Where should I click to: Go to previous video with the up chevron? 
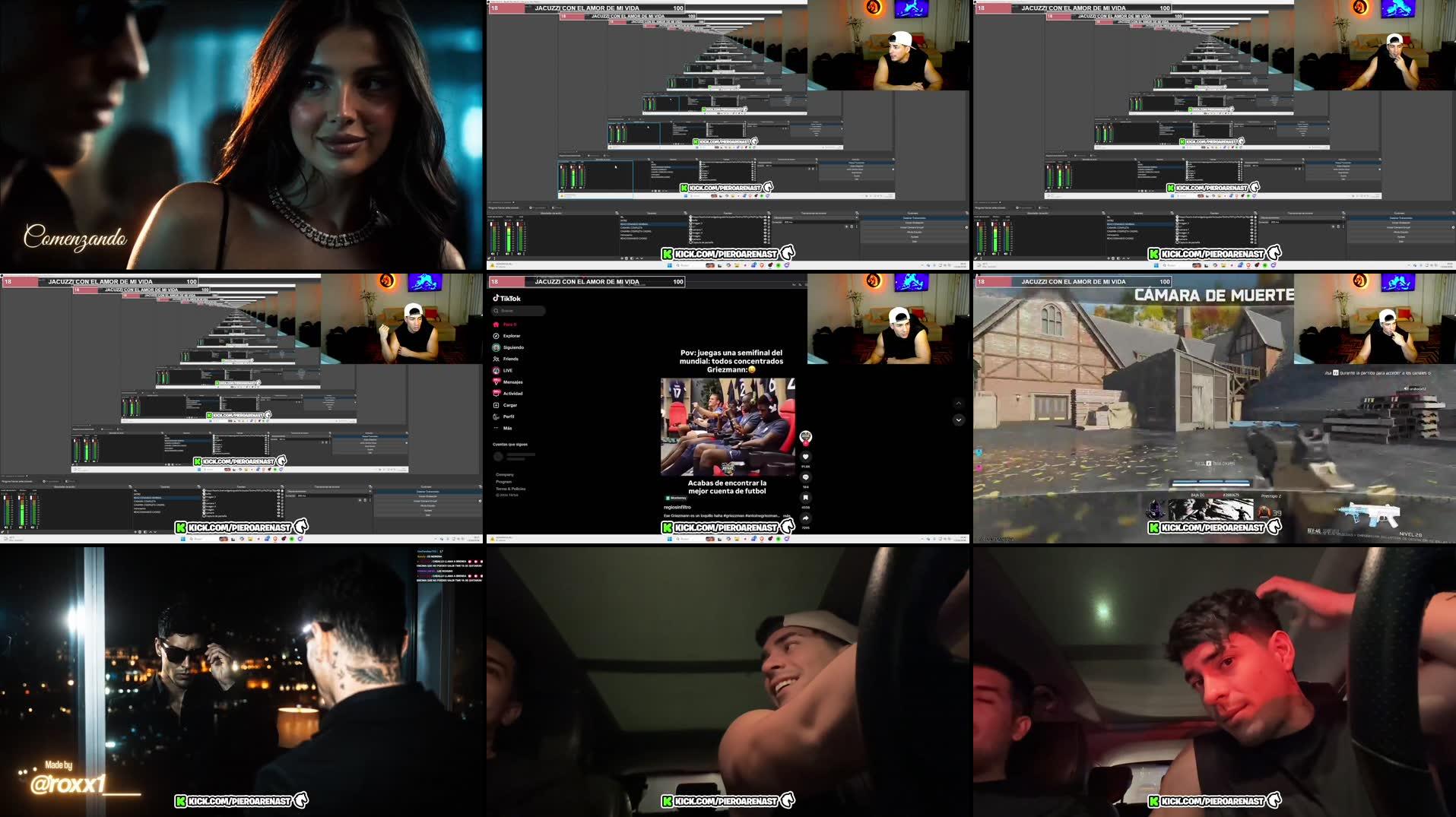[x=959, y=404]
